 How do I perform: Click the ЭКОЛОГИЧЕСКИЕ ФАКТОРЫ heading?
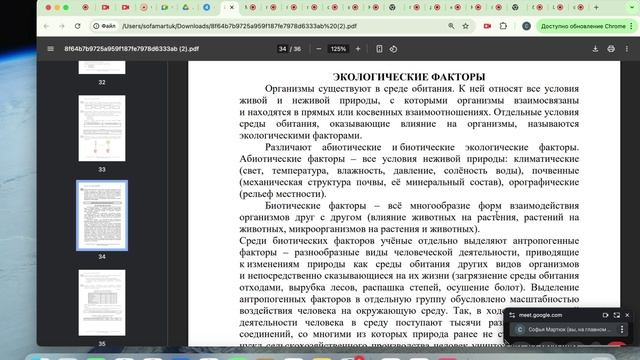[x=409, y=77]
